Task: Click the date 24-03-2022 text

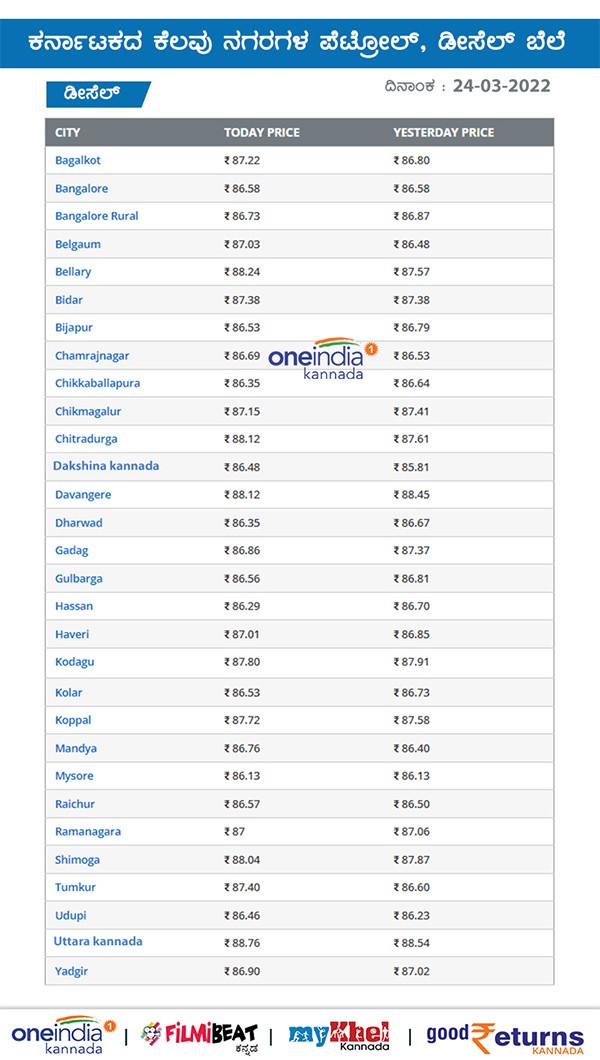Action: coord(501,86)
